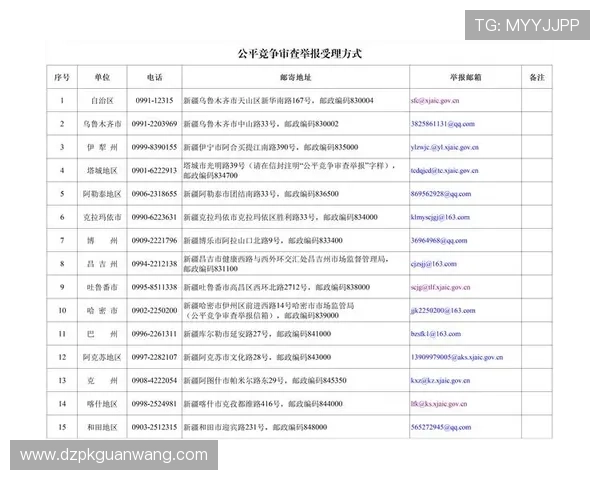Click the 阿勒泰地区 unit cell
Viewport: 600px width, 480px height.
(x=102, y=194)
